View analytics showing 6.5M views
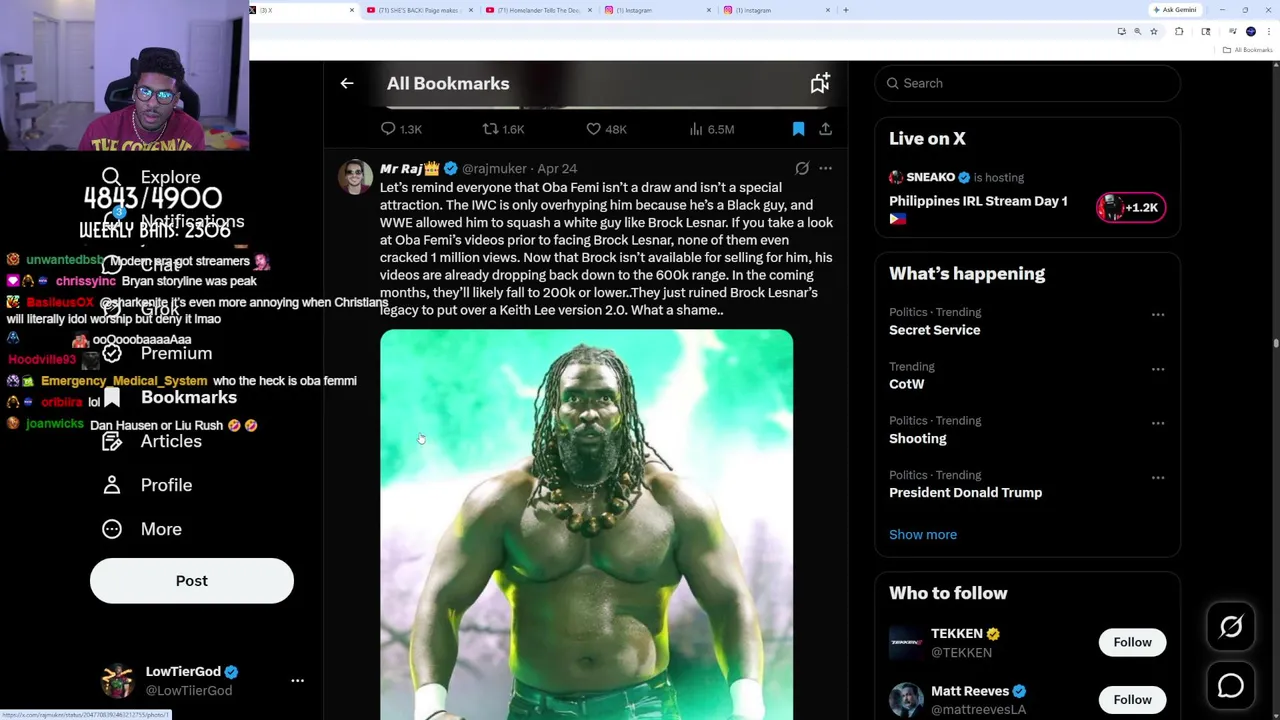The image size is (1280, 720). [712, 129]
